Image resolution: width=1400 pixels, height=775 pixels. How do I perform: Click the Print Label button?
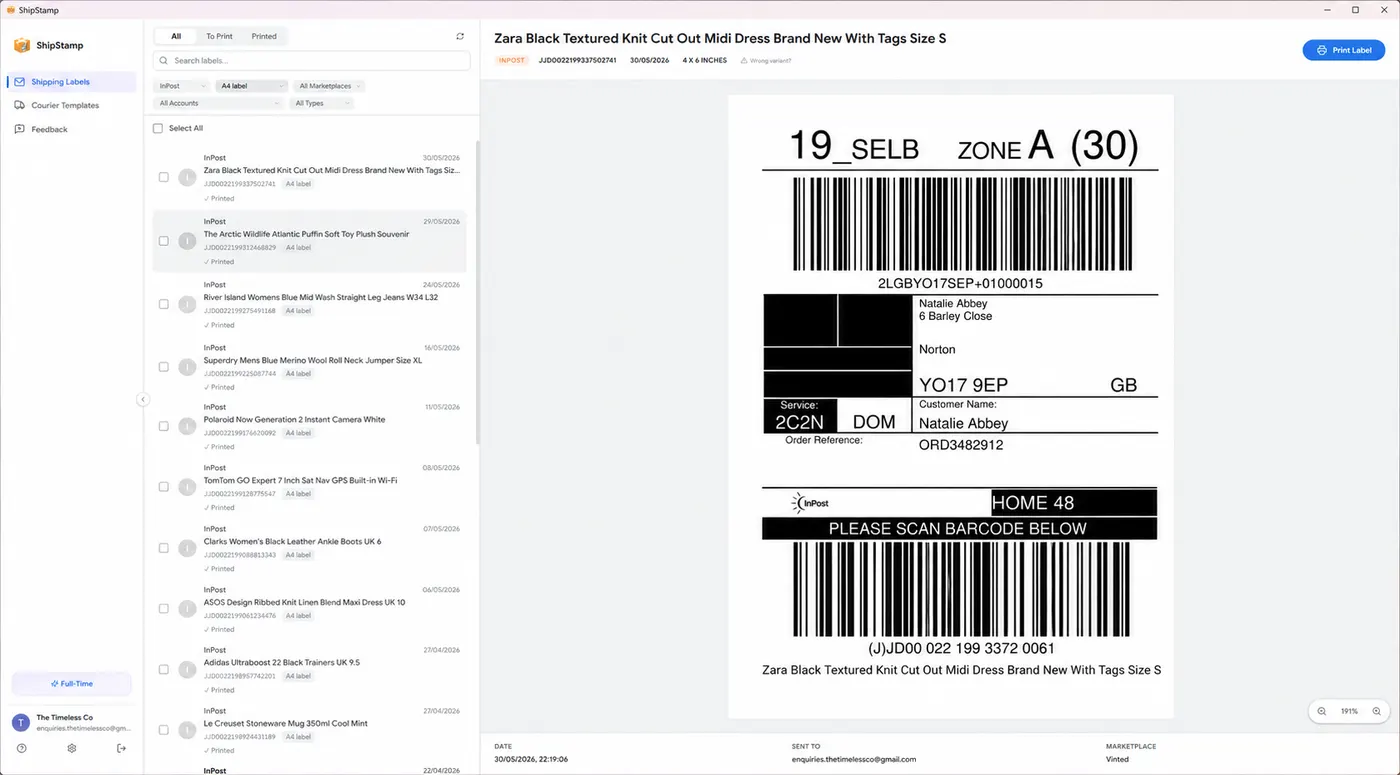click(1343, 50)
